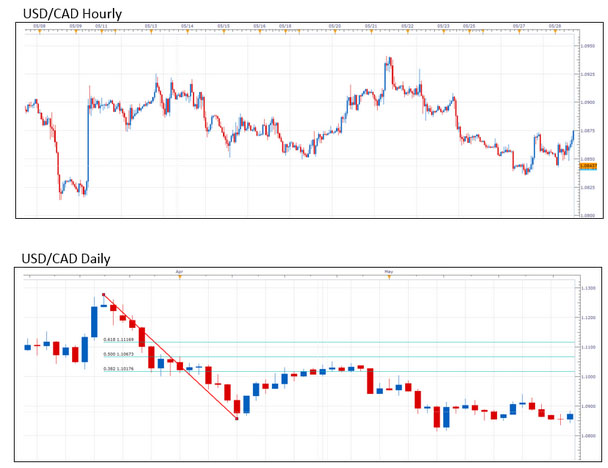The width and height of the screenshot is (608, 468).
Task: Click the 1.0950 price label on the hourly axis
Action: pos(588,46)
